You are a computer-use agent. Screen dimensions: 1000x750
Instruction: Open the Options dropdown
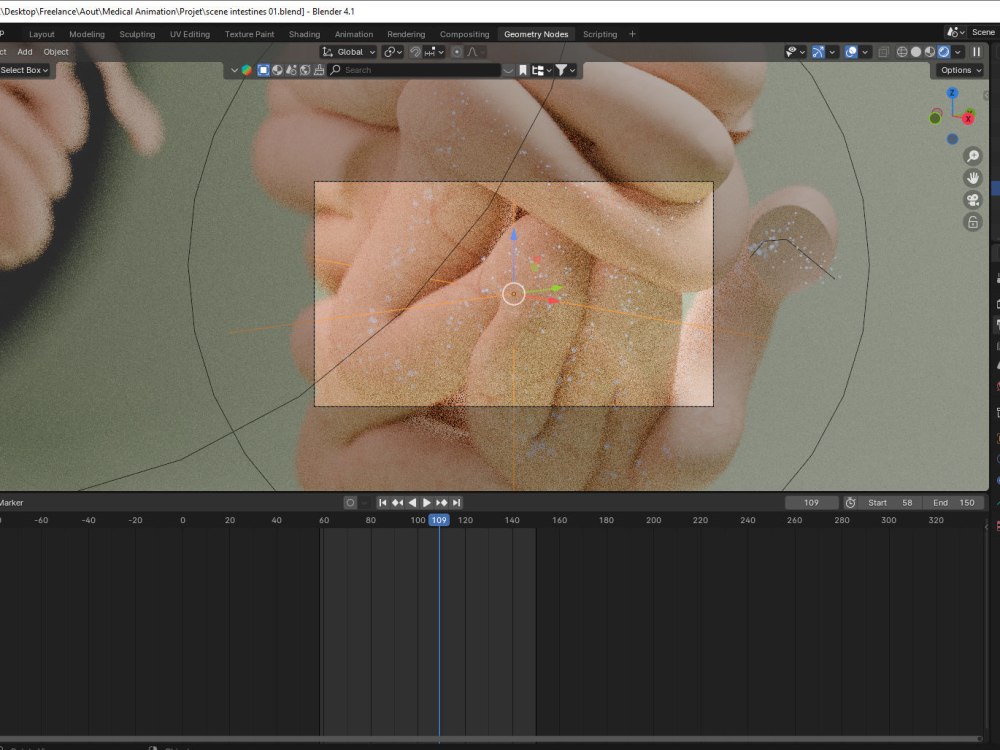960,70
